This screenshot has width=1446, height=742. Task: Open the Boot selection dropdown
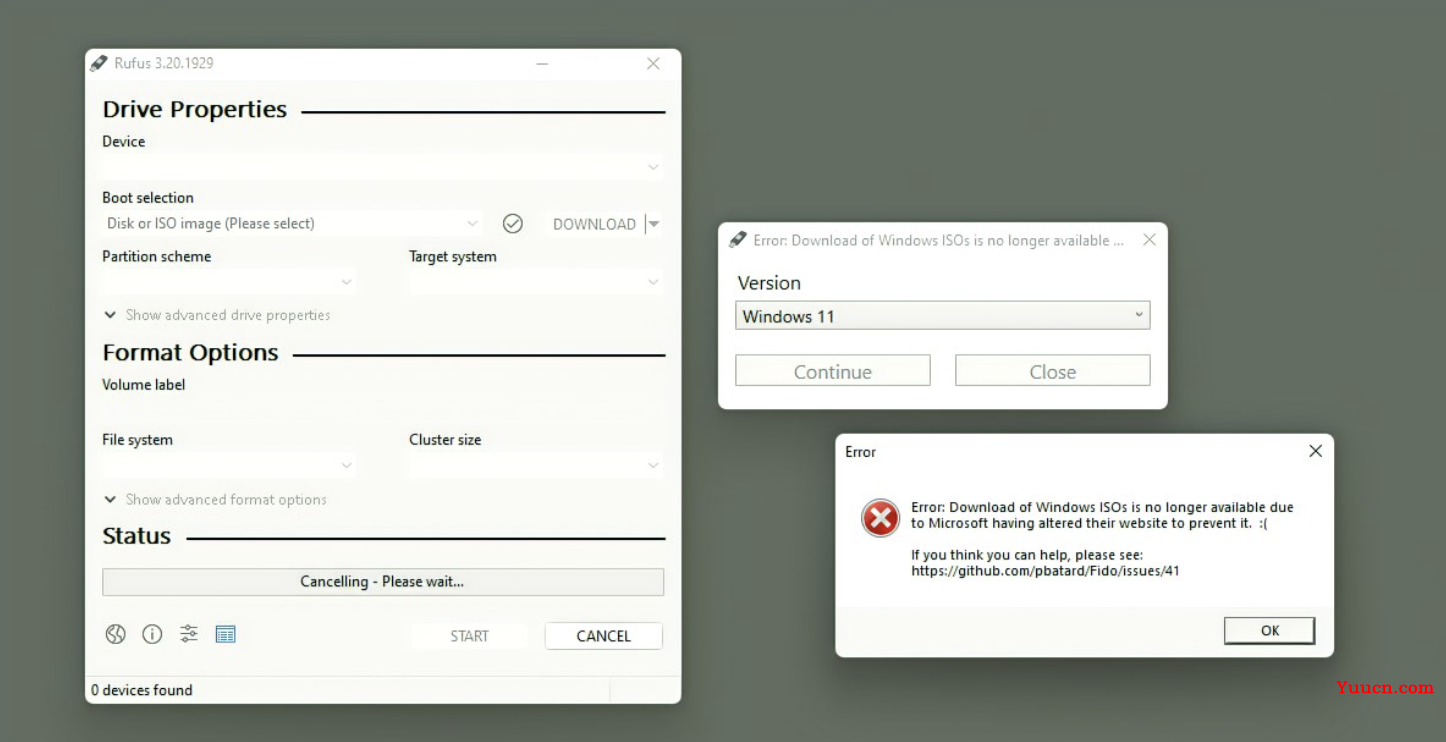point(293,223)
